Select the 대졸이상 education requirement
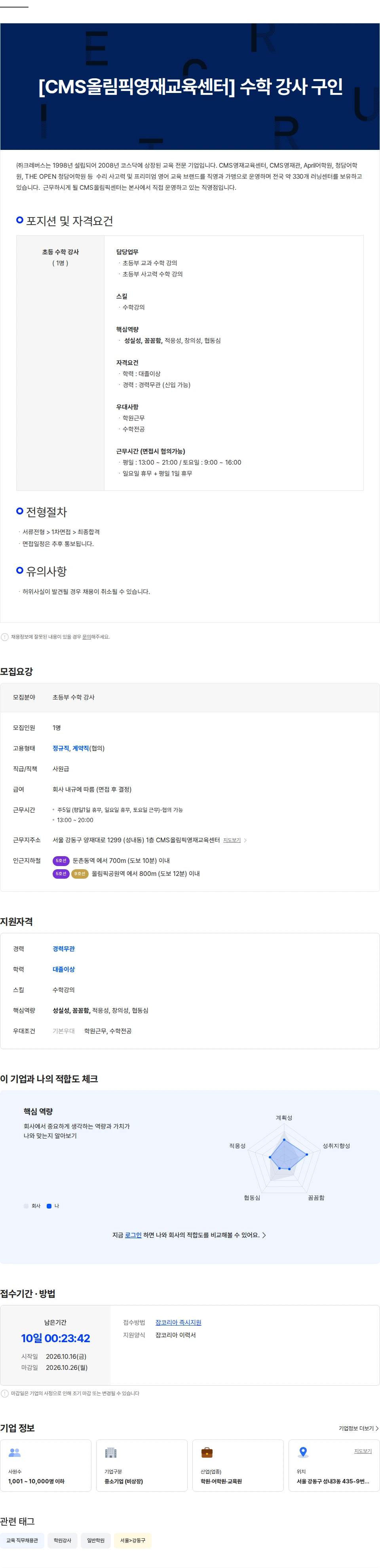Screen dimensions: 380x1568 pyautogui.click(x=63, y=969)
